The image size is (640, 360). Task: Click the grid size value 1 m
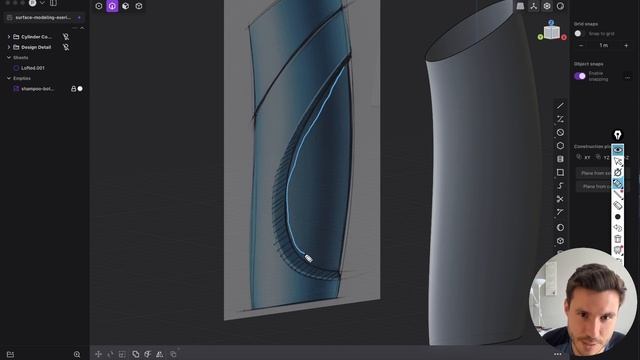click(604, 46)
